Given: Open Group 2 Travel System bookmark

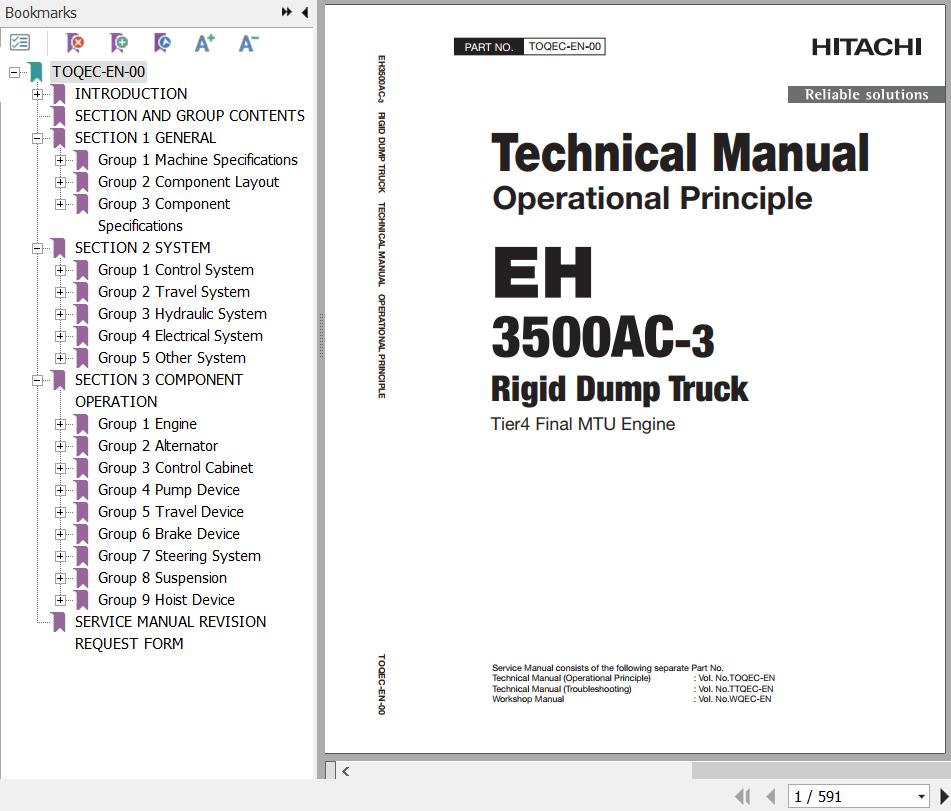Looking at the screenshot, I should tap(174, 292).
